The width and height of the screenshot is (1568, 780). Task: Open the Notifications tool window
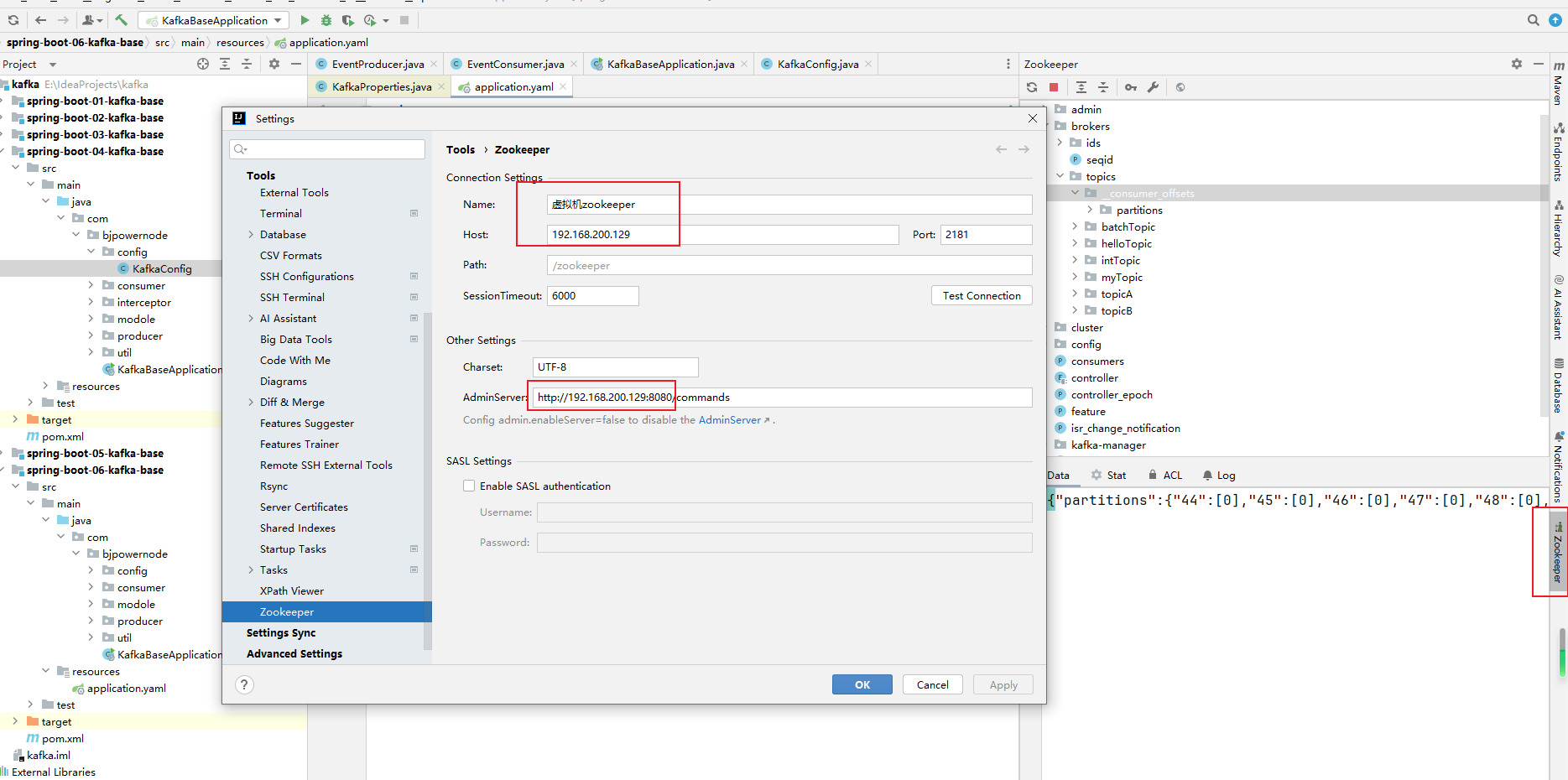click(1559, 466)
